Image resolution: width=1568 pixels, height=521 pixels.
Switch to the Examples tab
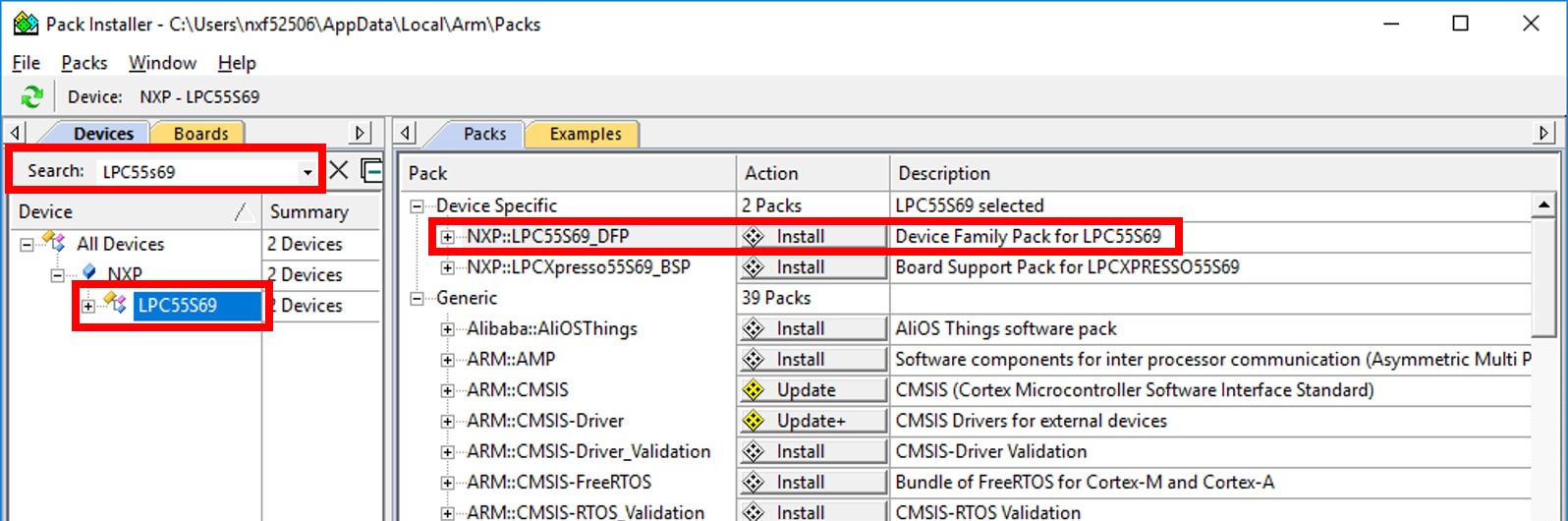(585, 134)
